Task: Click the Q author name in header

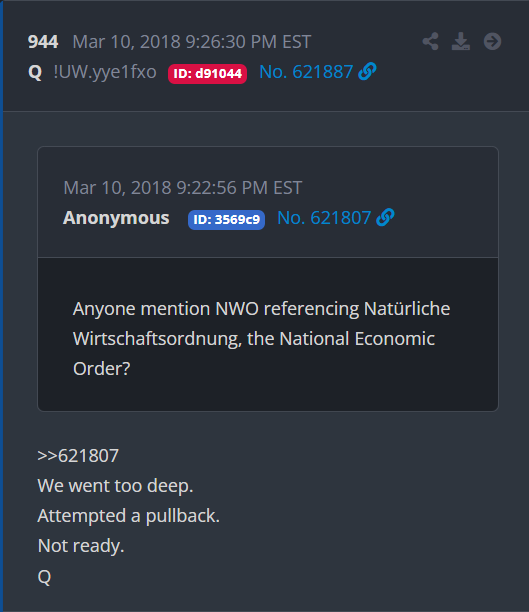Action: click(x=35, y=72)
